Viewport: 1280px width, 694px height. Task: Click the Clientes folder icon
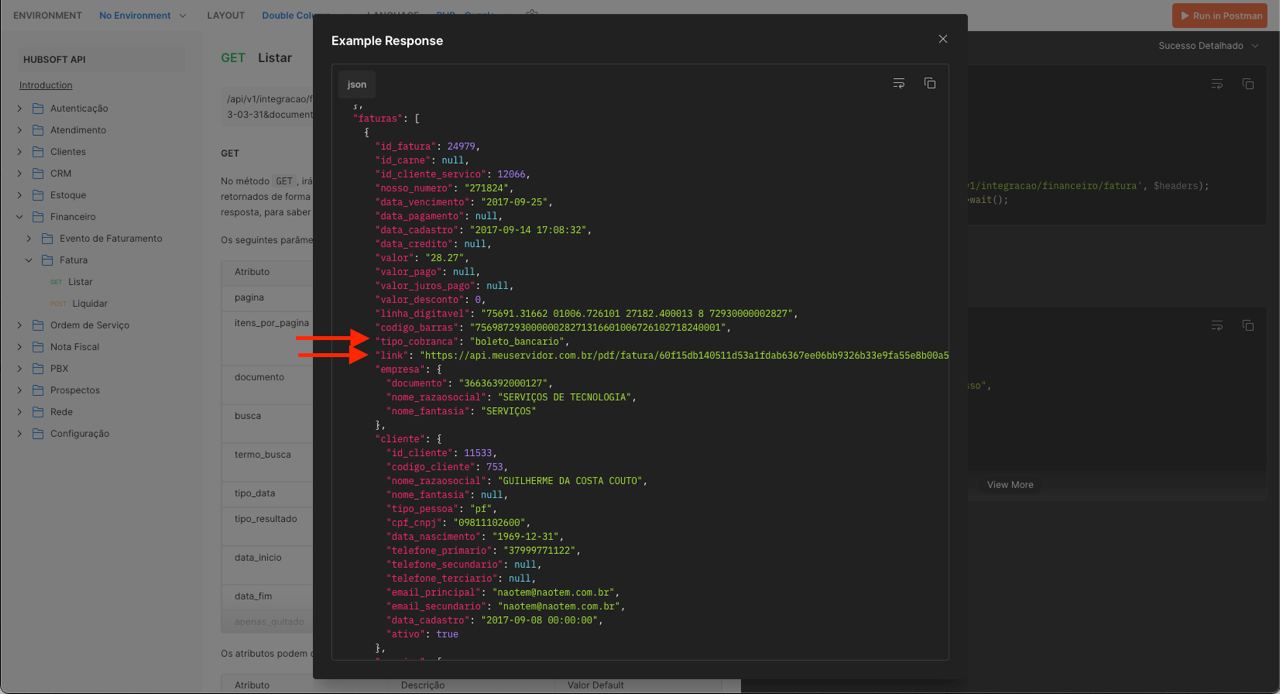(x=38, y=152)
